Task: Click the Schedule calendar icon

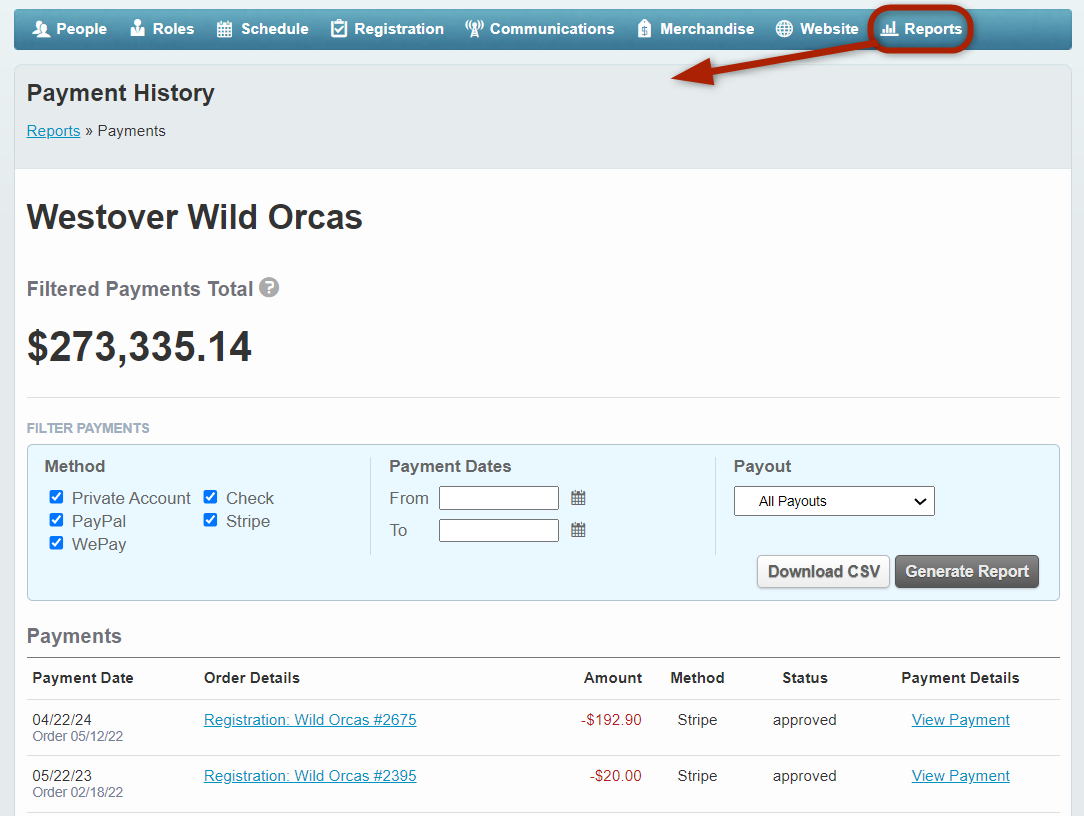Action: [225, 29]
